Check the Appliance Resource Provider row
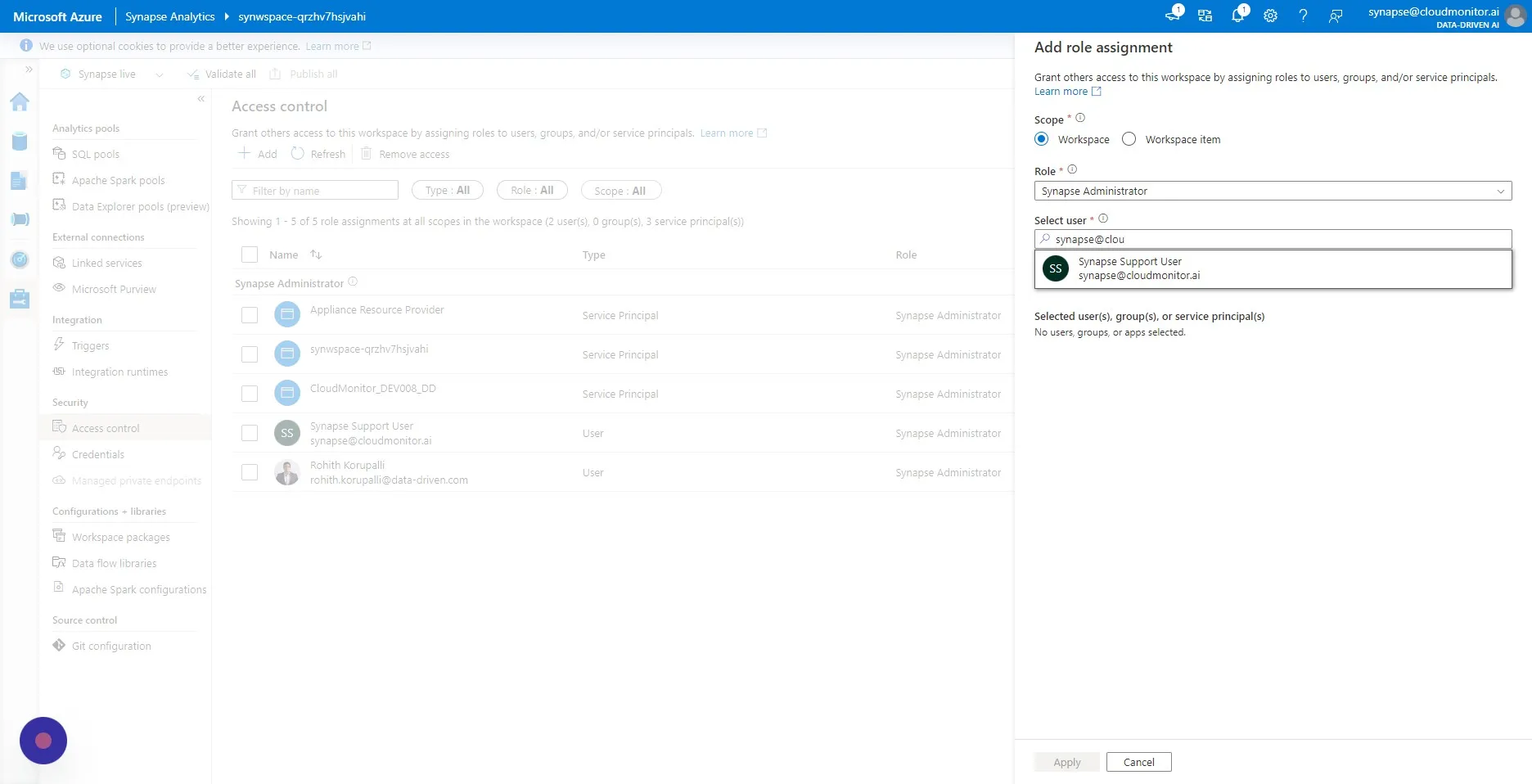This screenshot has width=1532, height=784. pyautogui.click(x=250, y=315)
